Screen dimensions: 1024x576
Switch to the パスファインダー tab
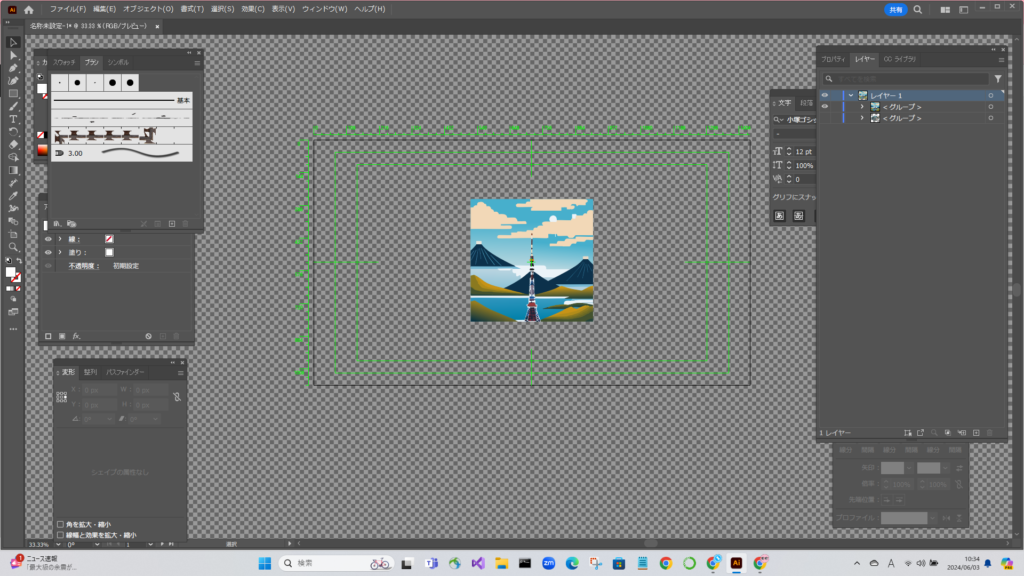pos(126,372)
